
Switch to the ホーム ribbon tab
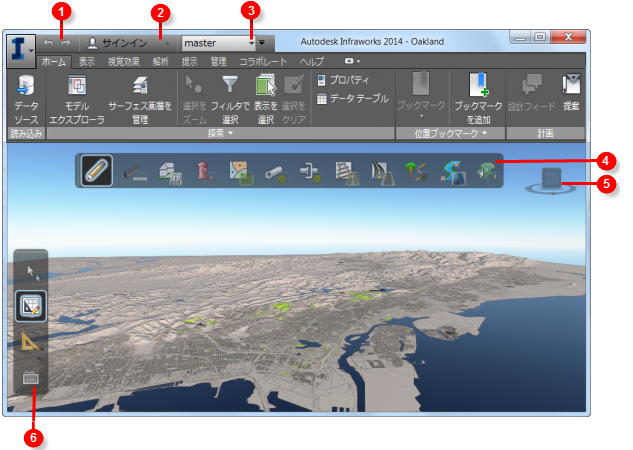tap(54, 62)
